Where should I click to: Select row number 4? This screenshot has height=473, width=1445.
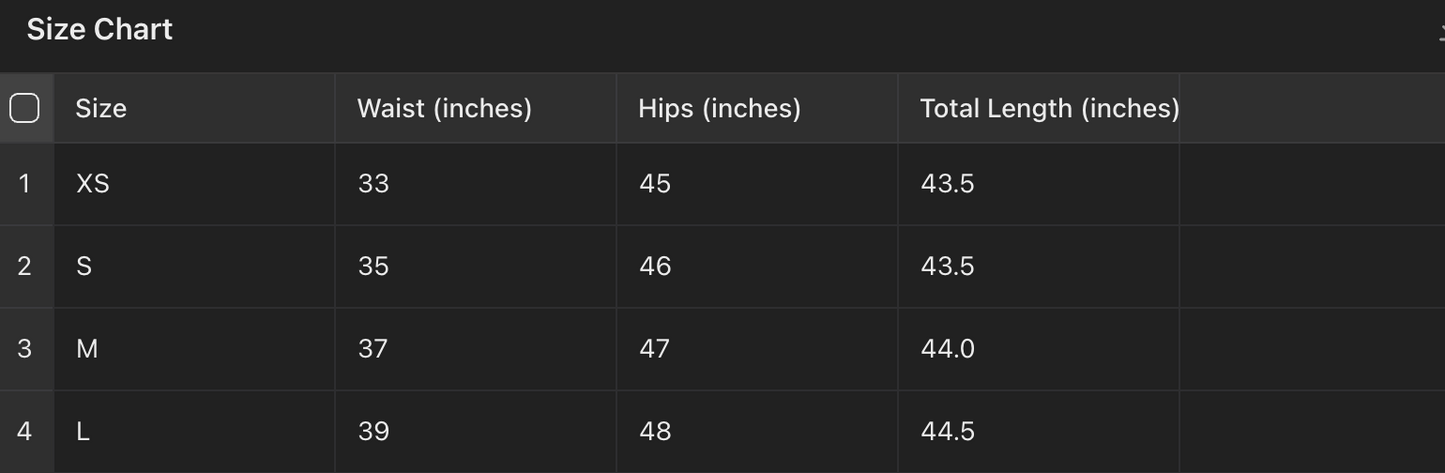[25, 431]
